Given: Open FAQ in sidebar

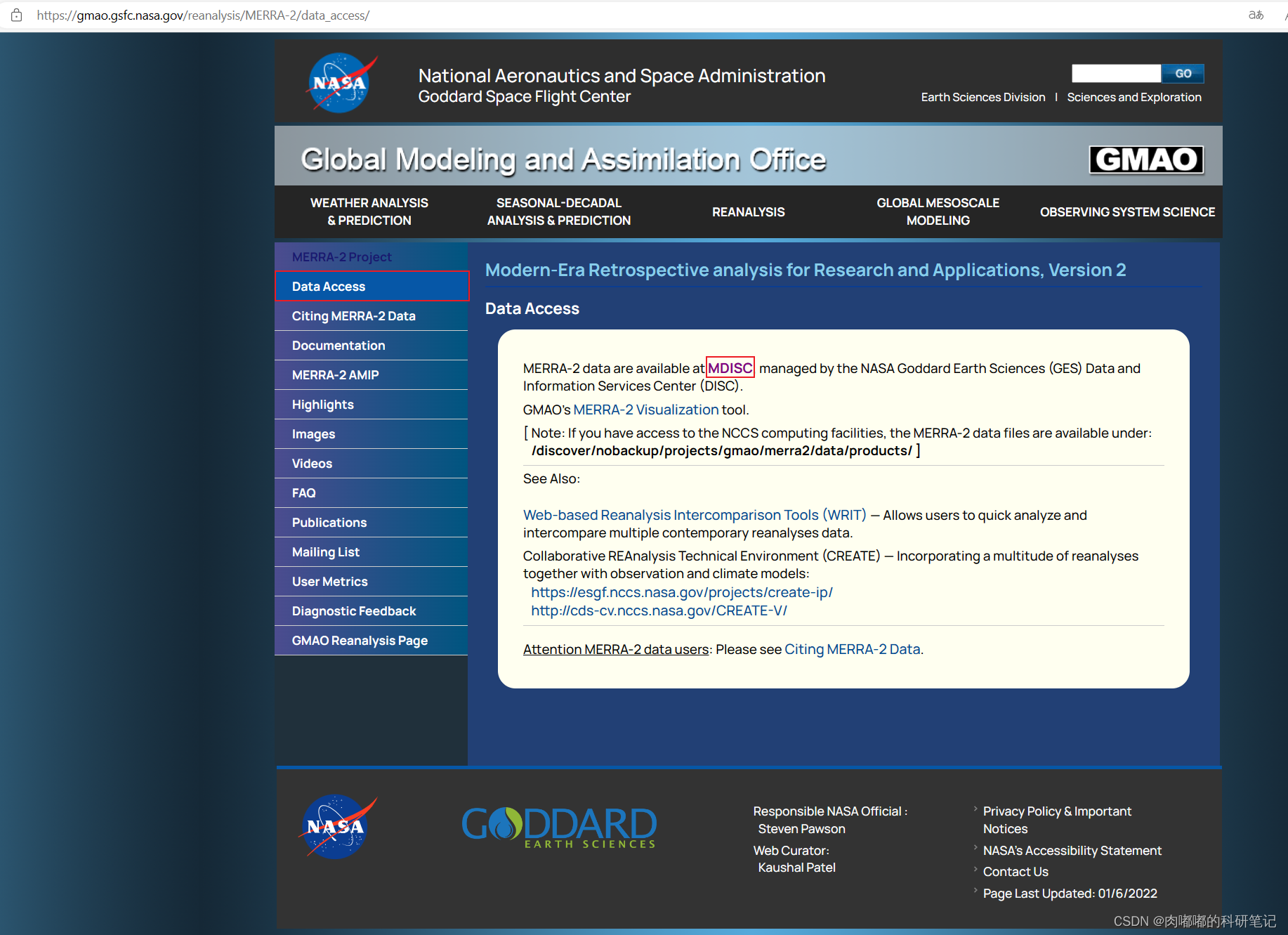Looking at the screenshot, I should click(371, 493).
